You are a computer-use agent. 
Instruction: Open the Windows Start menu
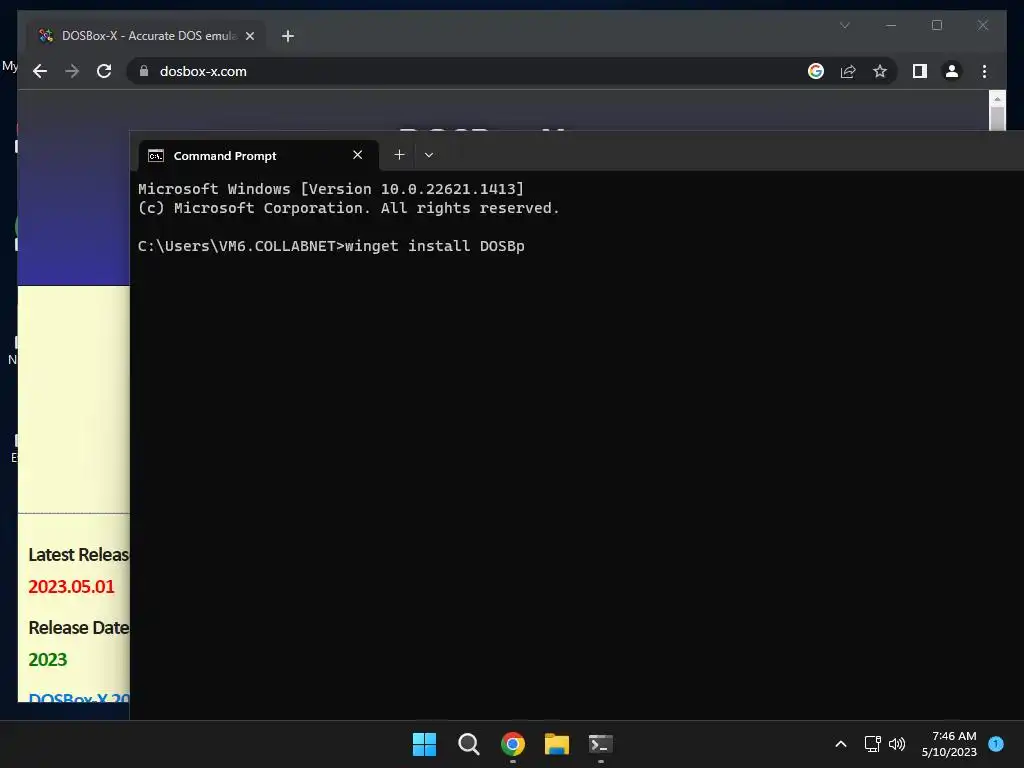(424, 744)
